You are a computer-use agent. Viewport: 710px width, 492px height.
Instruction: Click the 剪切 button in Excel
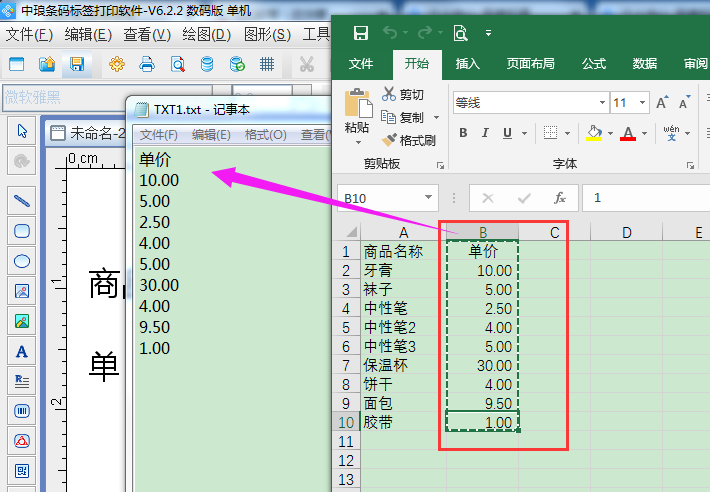403,95
